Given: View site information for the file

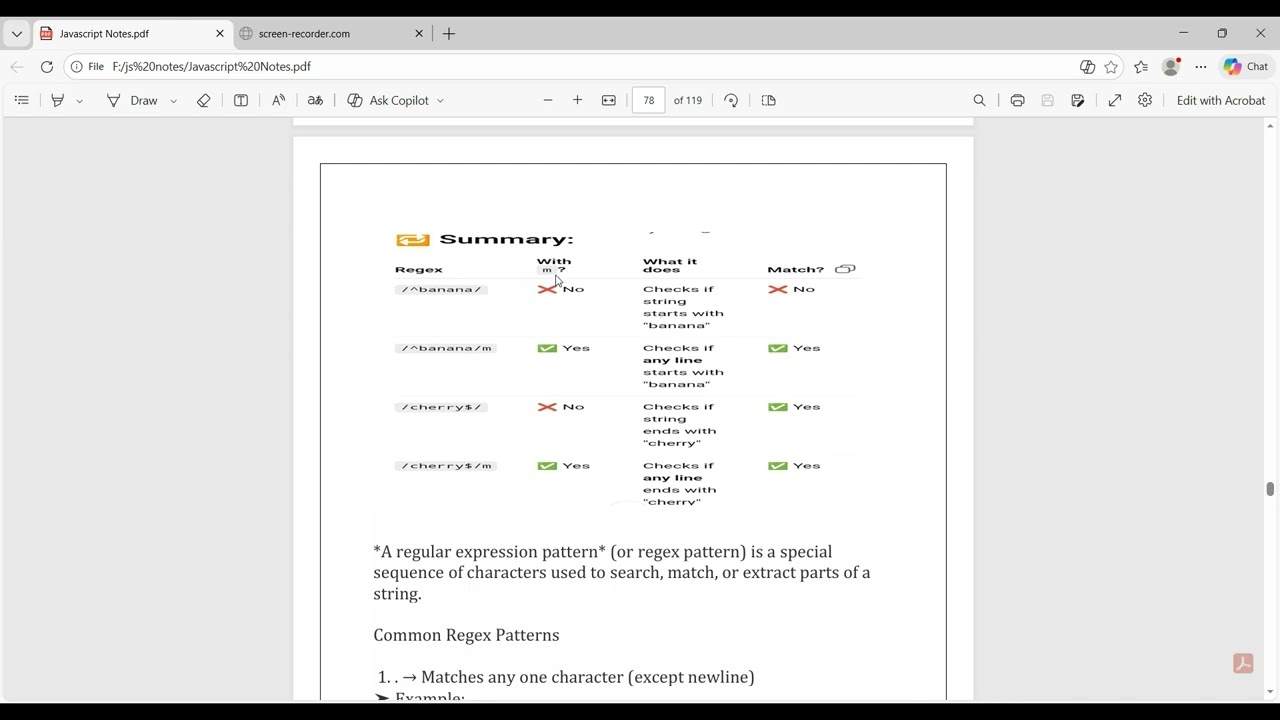Looking at the screenshot, I should point(87,67).
